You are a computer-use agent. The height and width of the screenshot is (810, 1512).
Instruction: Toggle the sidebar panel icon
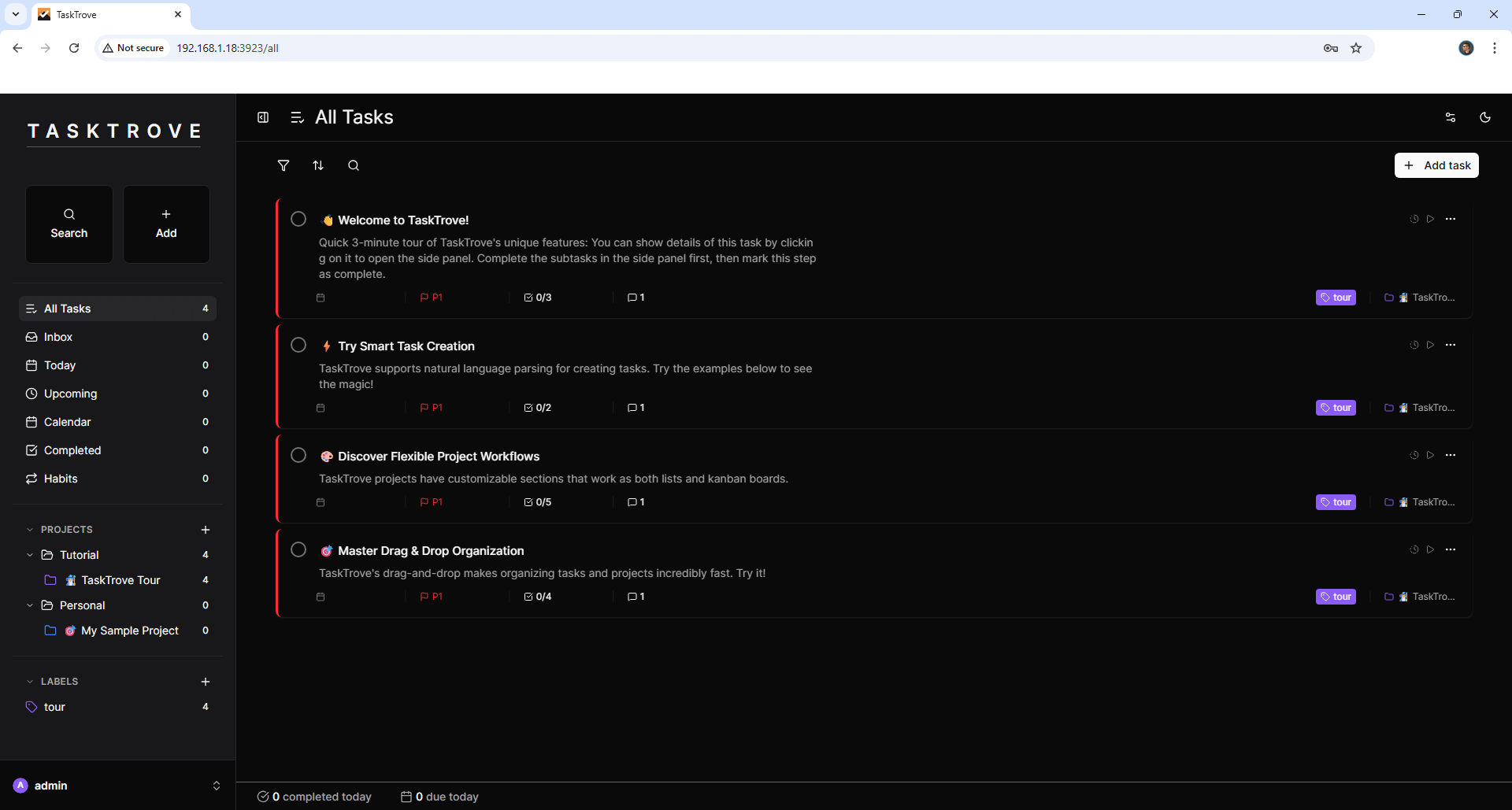coord(263,117)
